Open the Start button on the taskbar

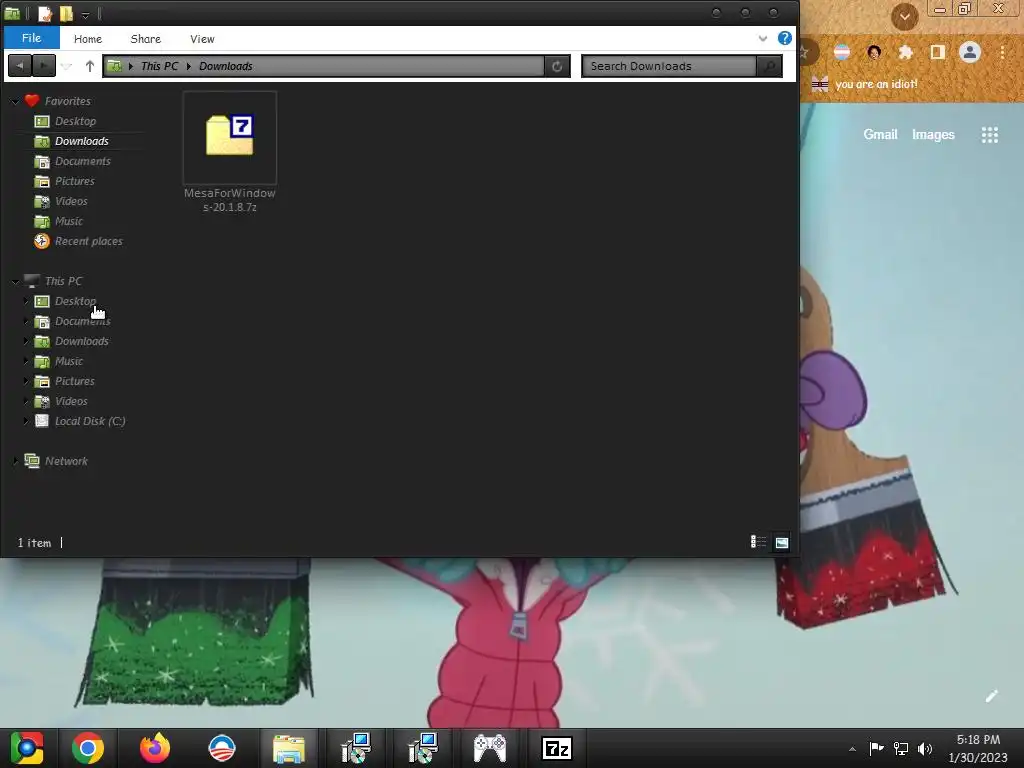coord(27,748)
